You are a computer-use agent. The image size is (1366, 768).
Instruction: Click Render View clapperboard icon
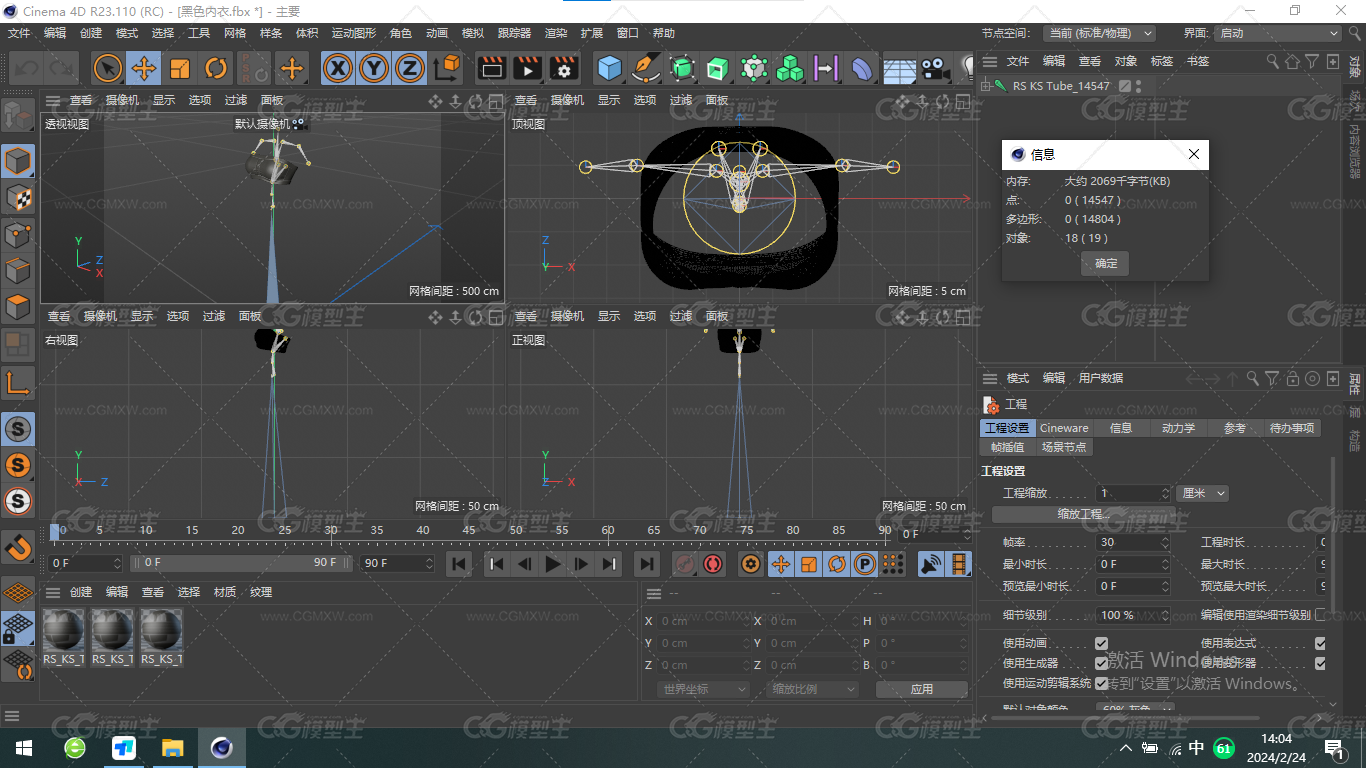491,68
